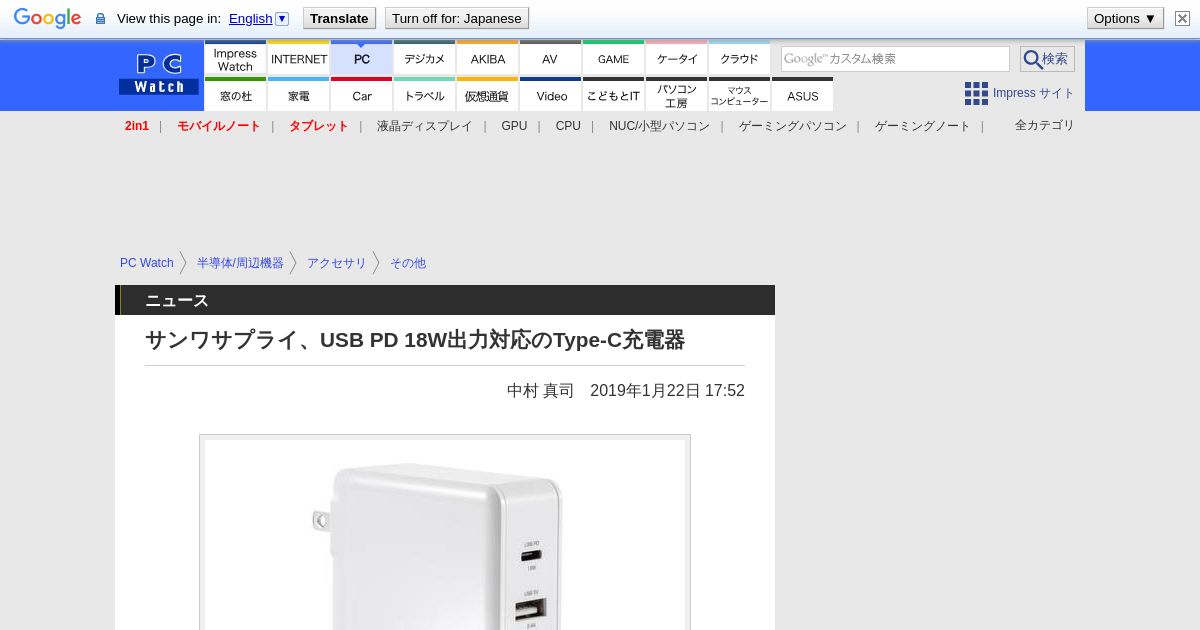
Task: Open the ゲーミングパソコン category link
Action: click(792, 126)
